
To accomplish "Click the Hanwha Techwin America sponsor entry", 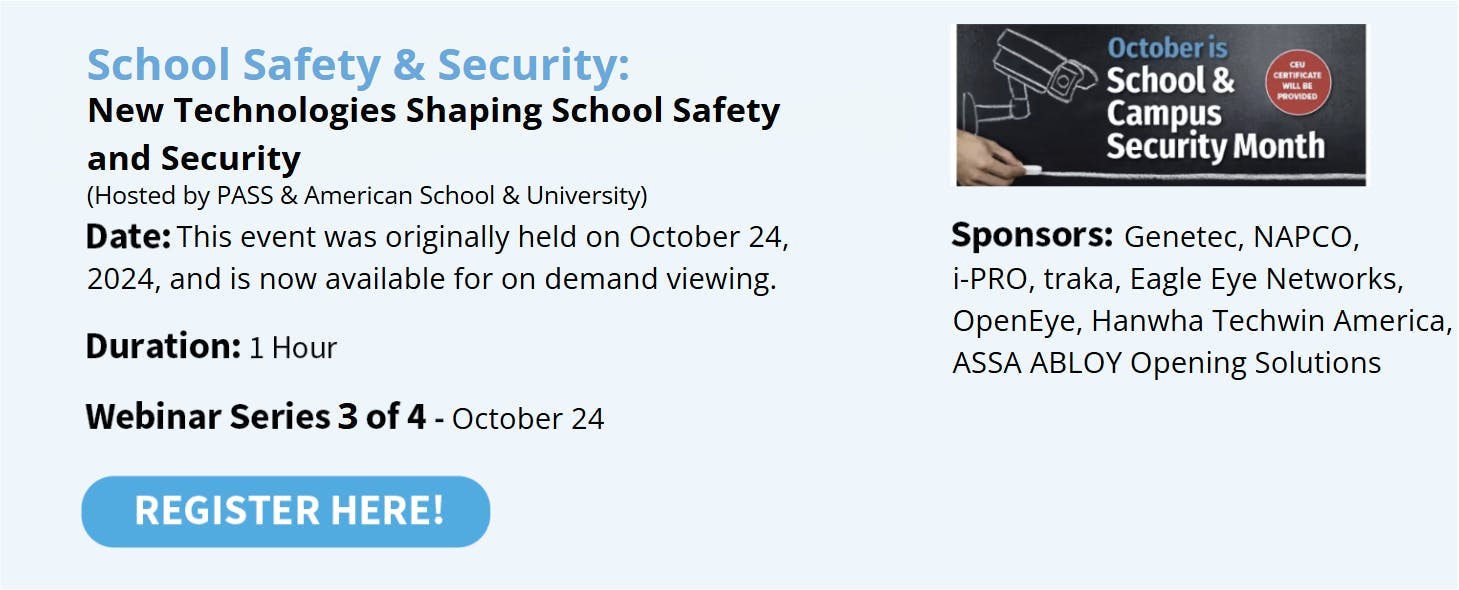I will click(1270, 320).
